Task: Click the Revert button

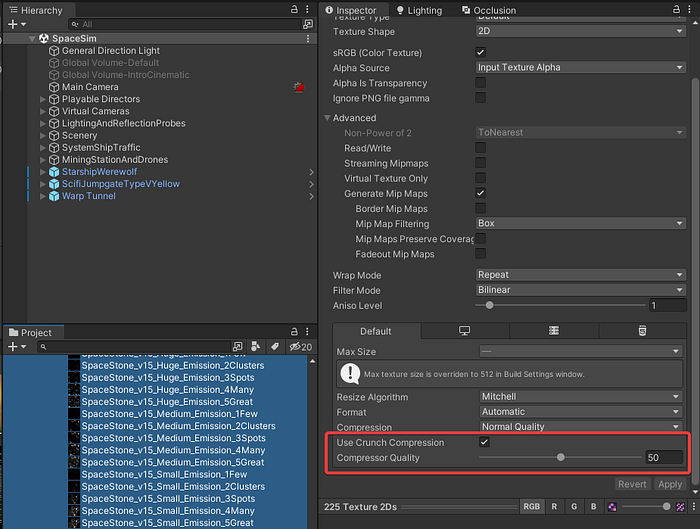Action: coord(632,484)
